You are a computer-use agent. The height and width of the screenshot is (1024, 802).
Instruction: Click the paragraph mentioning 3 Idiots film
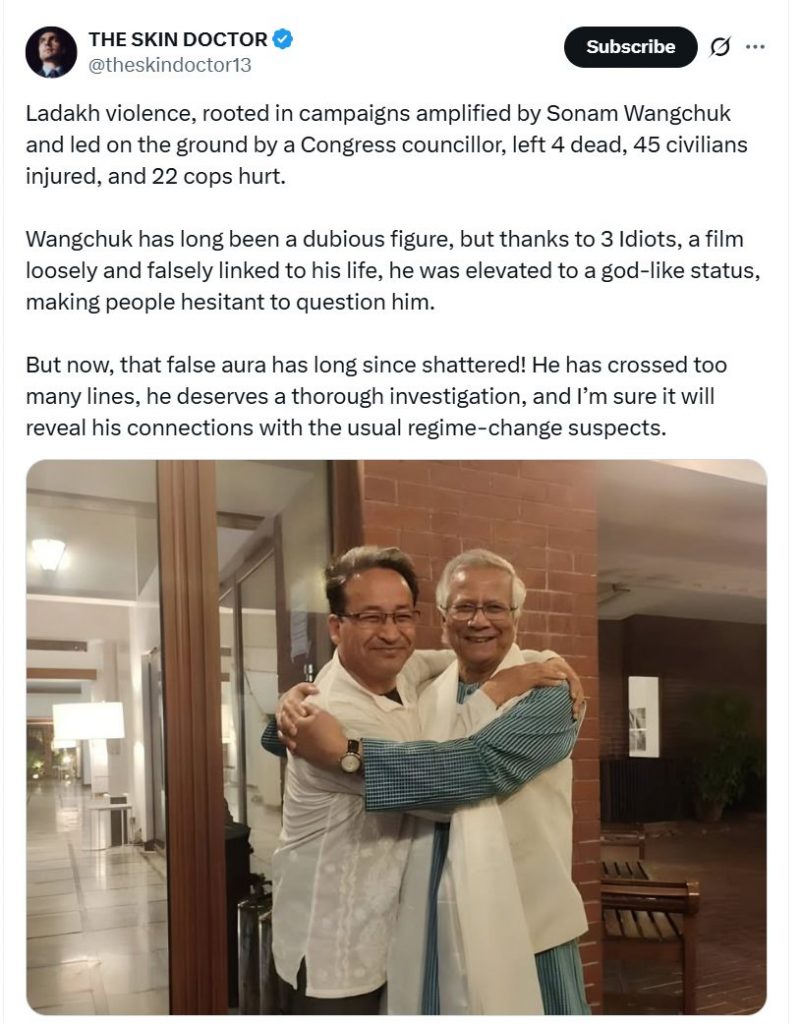(393, 270)
